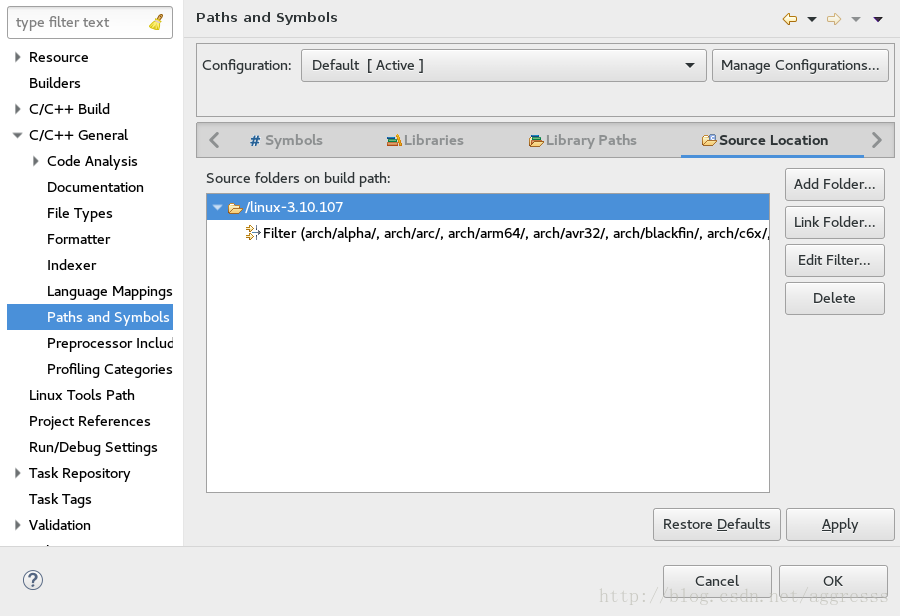
Task: Select Code Analysis entry
Action: click(x=92, y=161)
